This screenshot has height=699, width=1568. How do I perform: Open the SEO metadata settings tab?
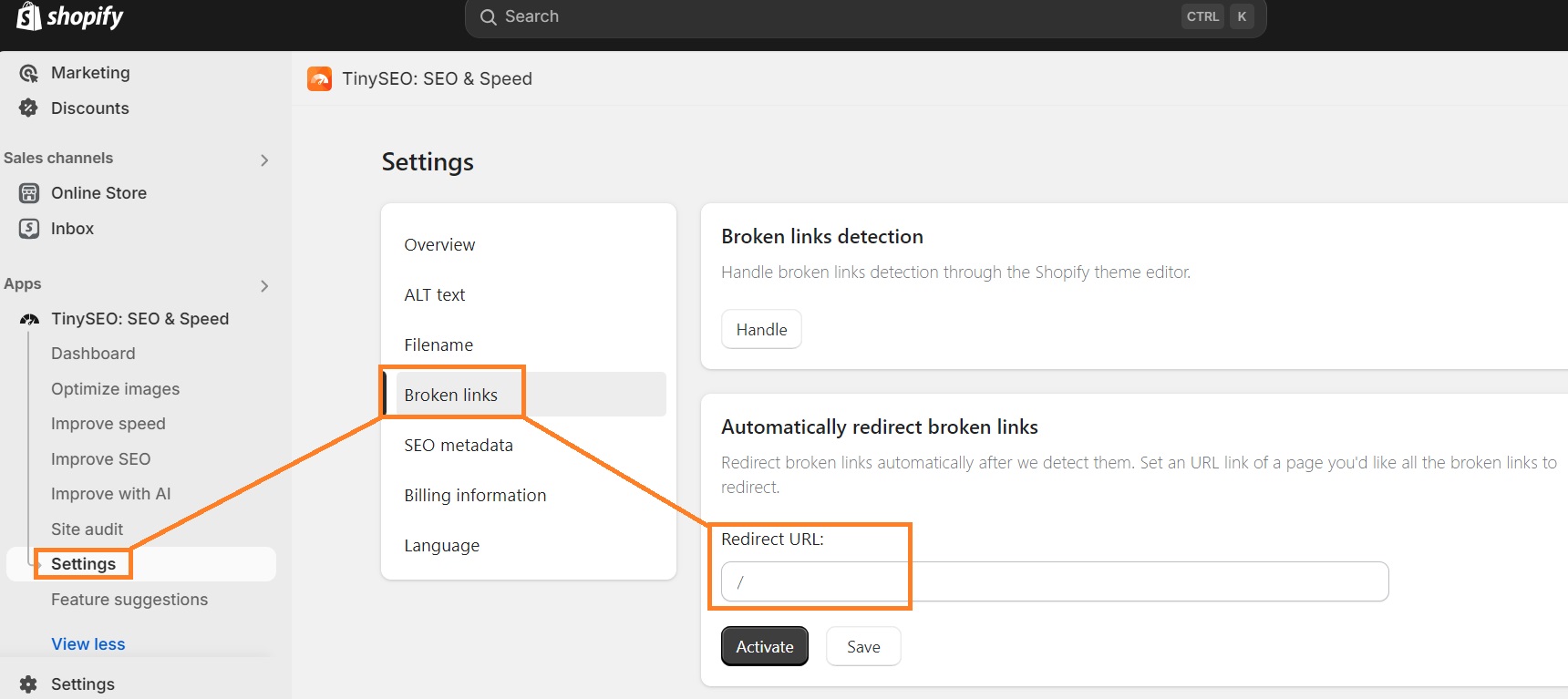(459, 445)
